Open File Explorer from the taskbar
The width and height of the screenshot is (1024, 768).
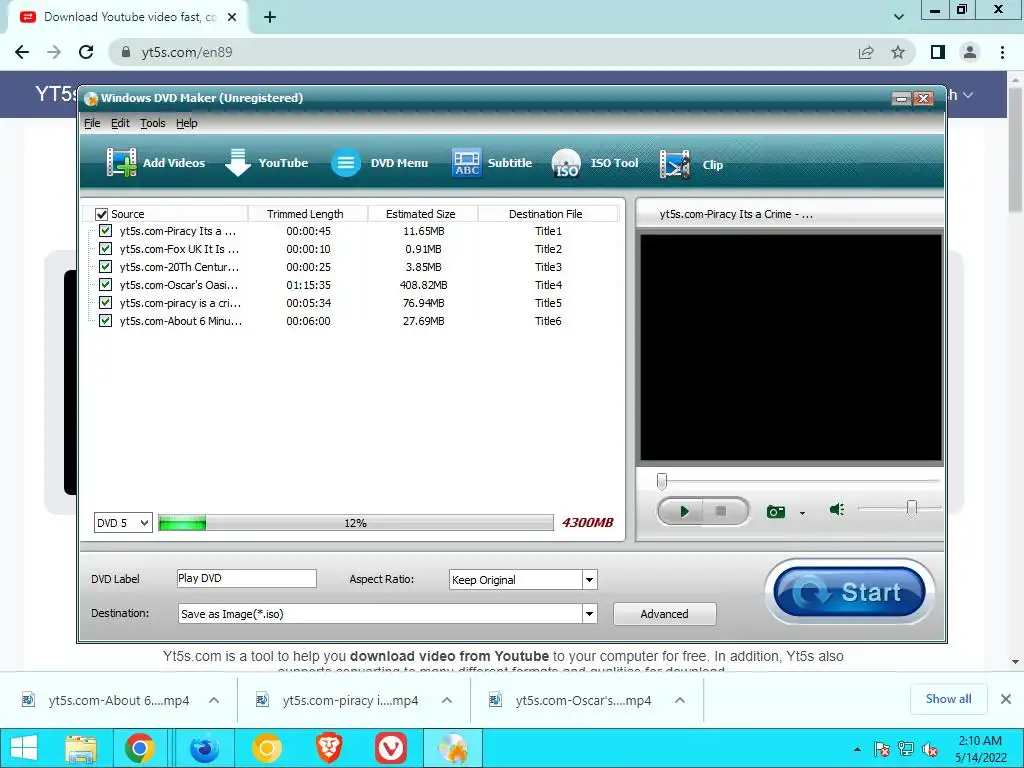point(81,748)
